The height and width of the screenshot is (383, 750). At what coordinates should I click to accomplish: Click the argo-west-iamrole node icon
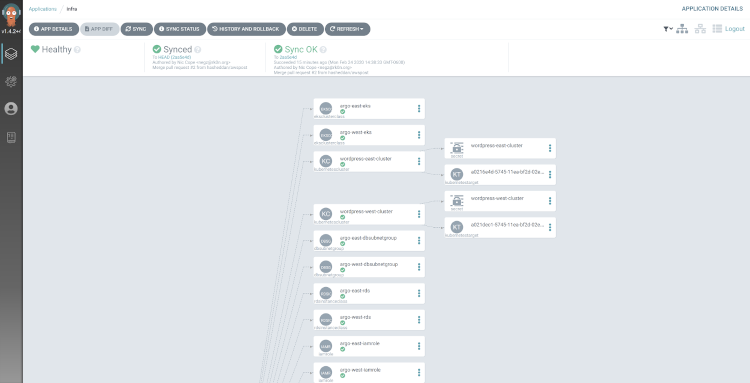tap(326, 372)
